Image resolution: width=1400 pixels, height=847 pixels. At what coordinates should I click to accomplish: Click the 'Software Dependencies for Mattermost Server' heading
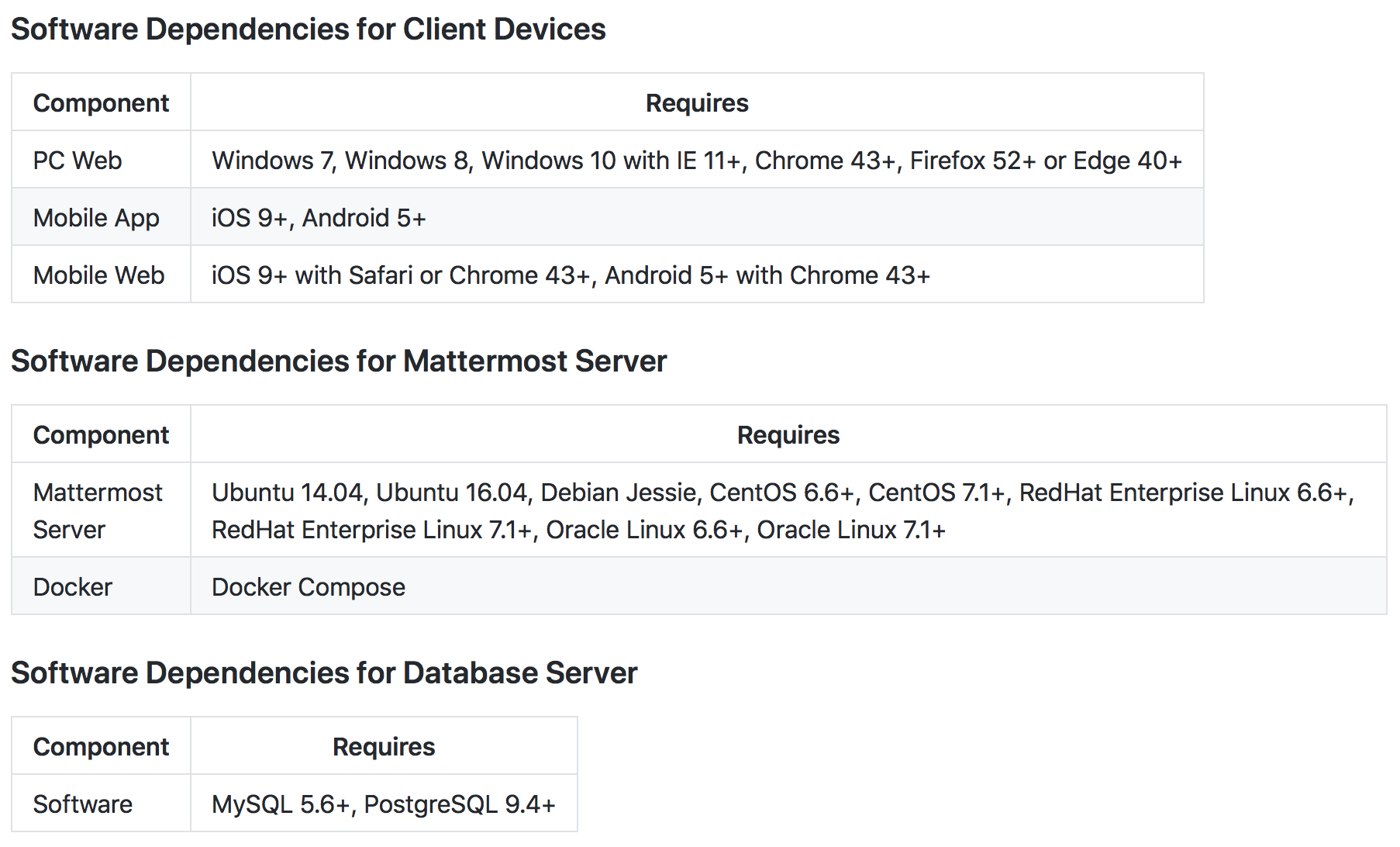339,361
